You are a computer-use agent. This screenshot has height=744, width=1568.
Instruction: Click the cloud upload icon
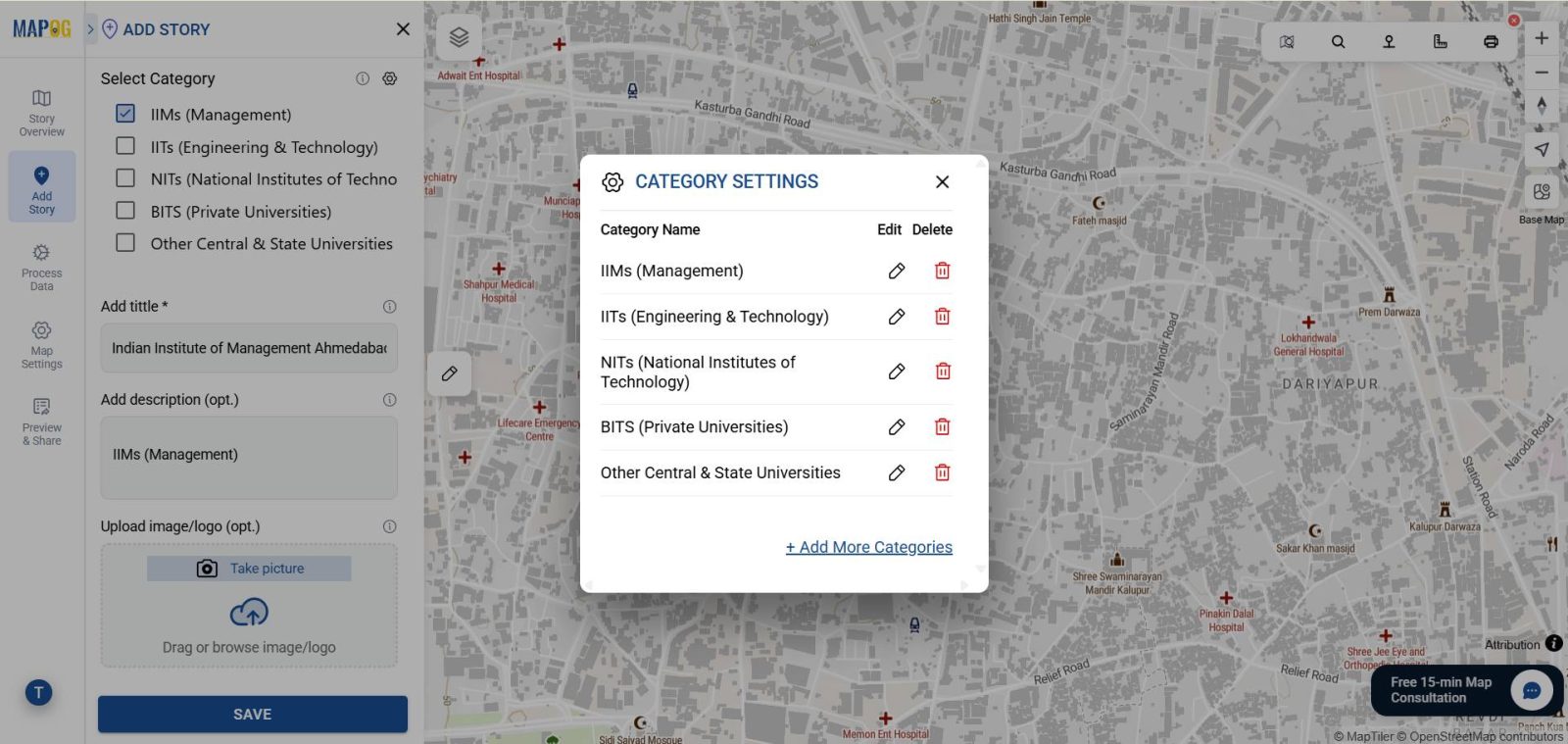[249, 614]
